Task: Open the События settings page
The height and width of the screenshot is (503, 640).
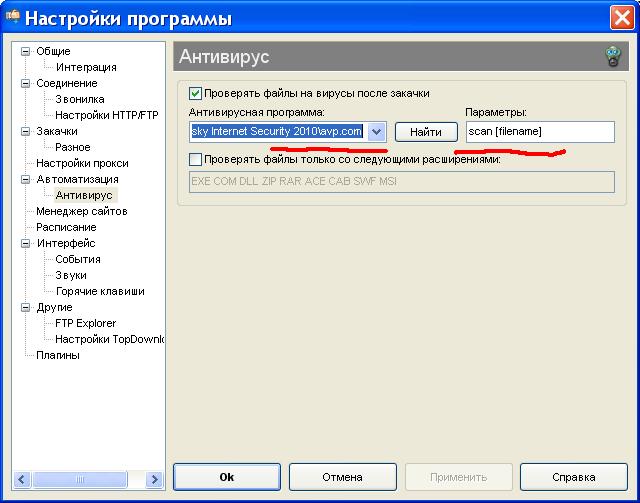Action: (78, 259)
